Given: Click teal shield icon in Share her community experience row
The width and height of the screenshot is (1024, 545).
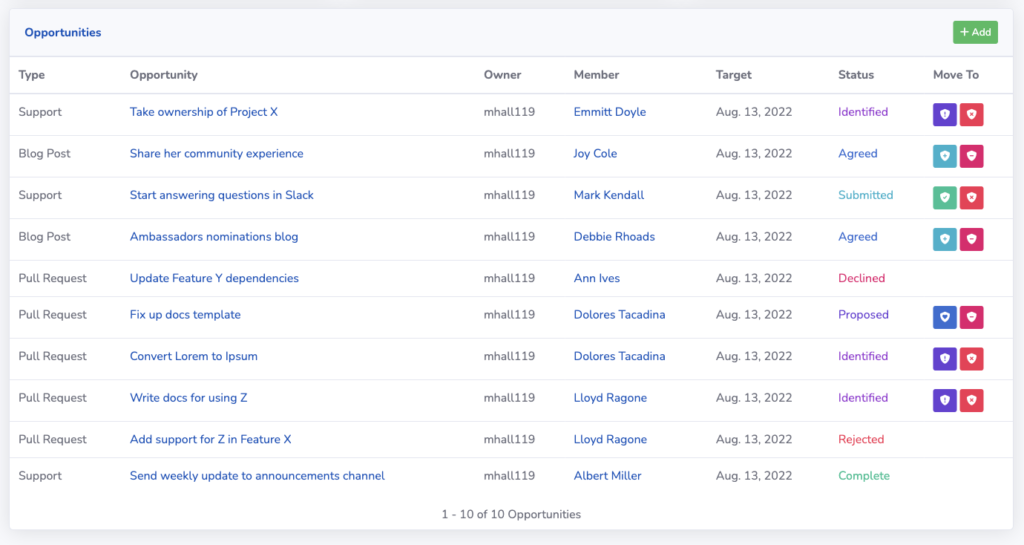Looking at the screenshot, I should coord(944,156).
